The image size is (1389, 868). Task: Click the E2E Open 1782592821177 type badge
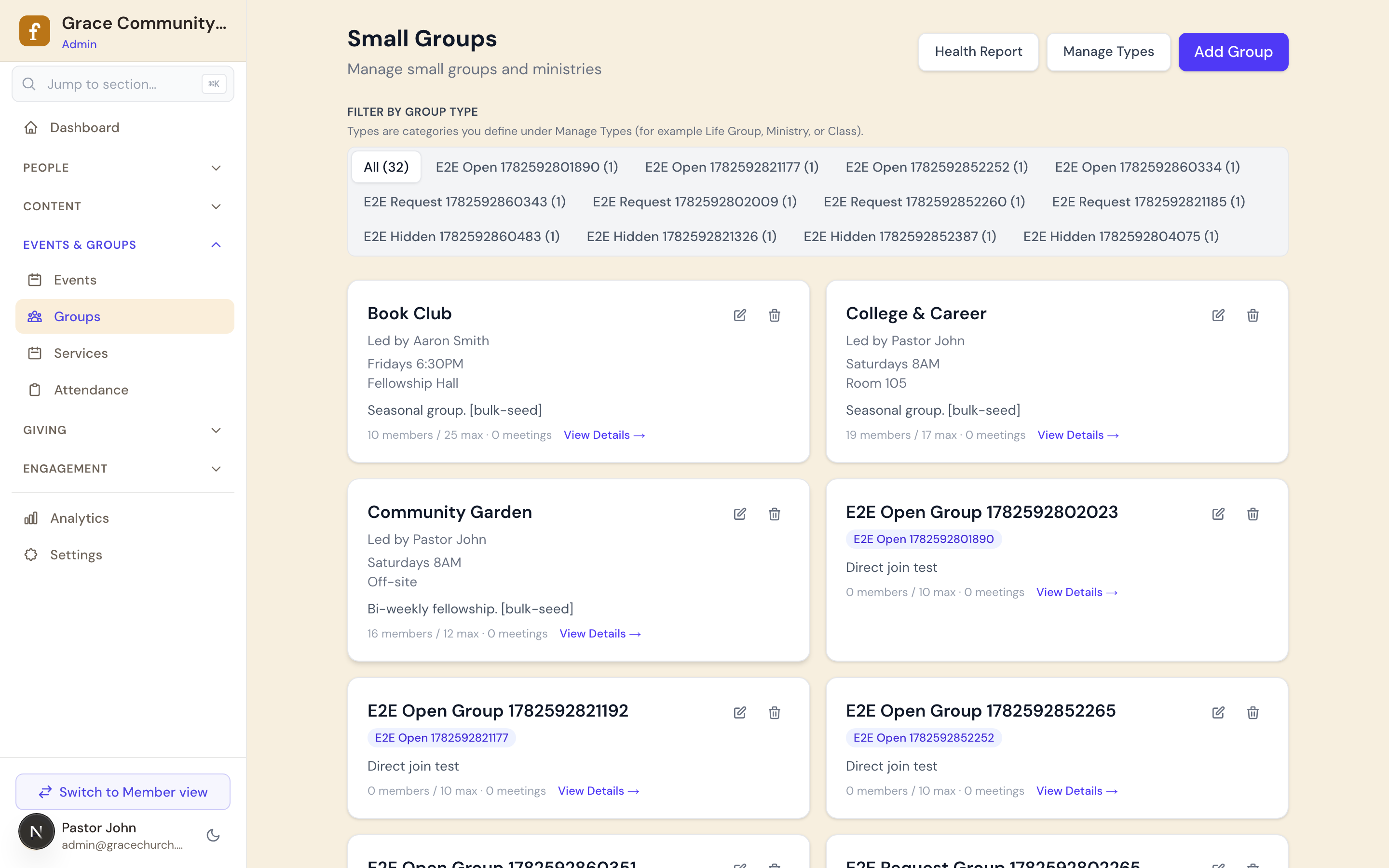[441, 738]
